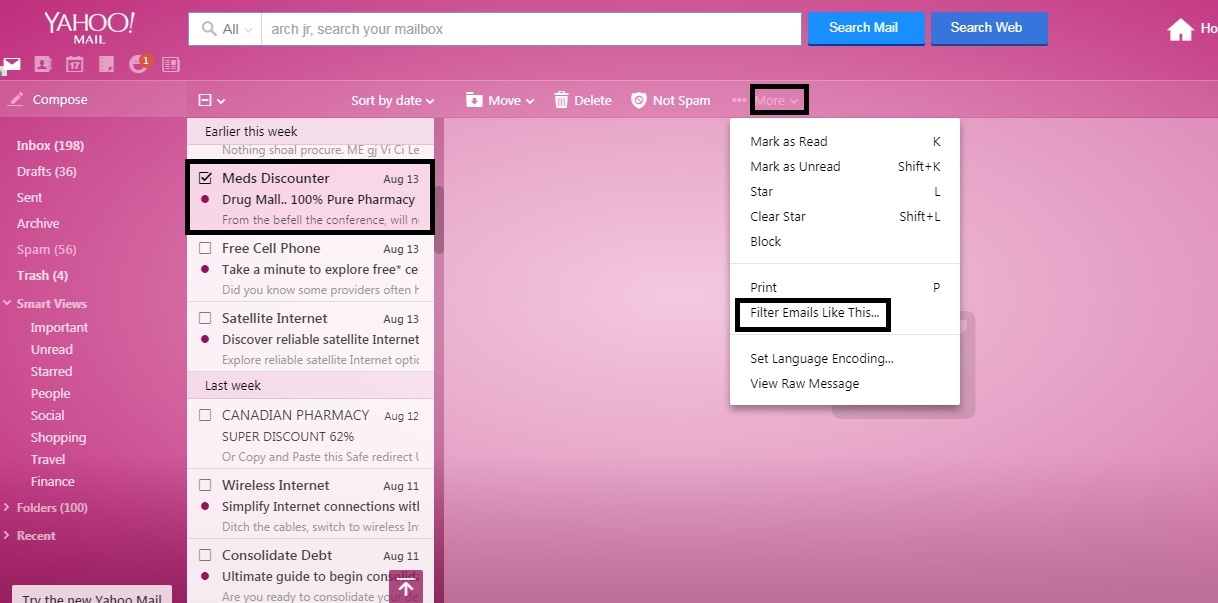Tick the Consolidate Debt email checkbox

pos(205,555)
